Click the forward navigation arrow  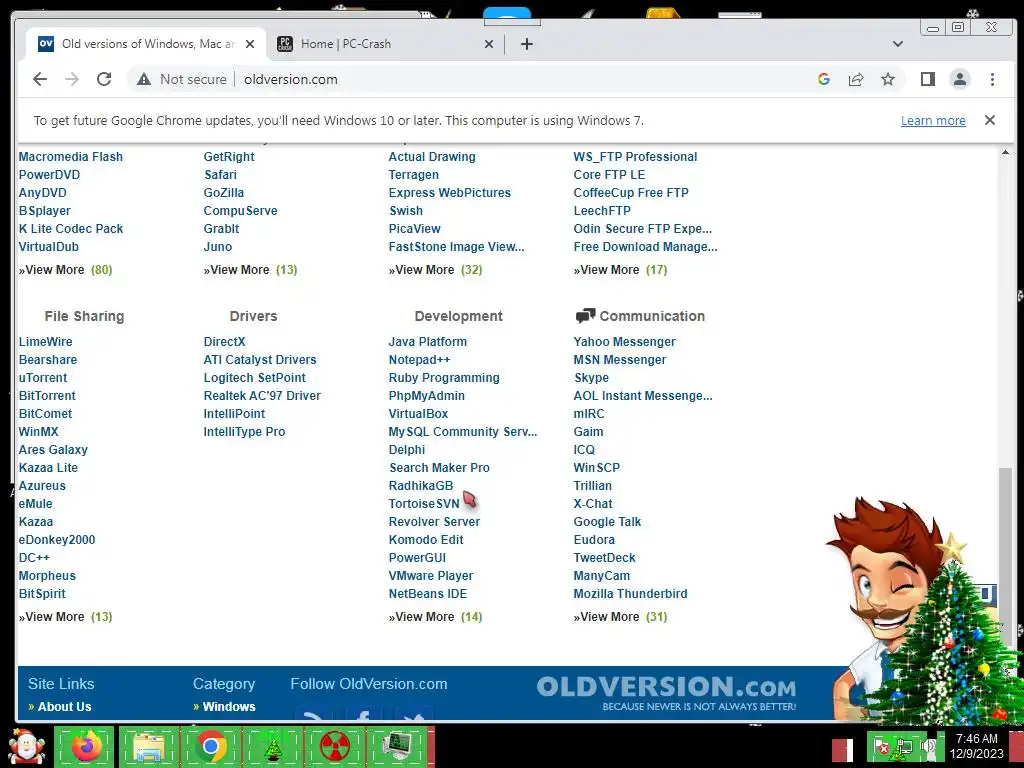[72, 79]
